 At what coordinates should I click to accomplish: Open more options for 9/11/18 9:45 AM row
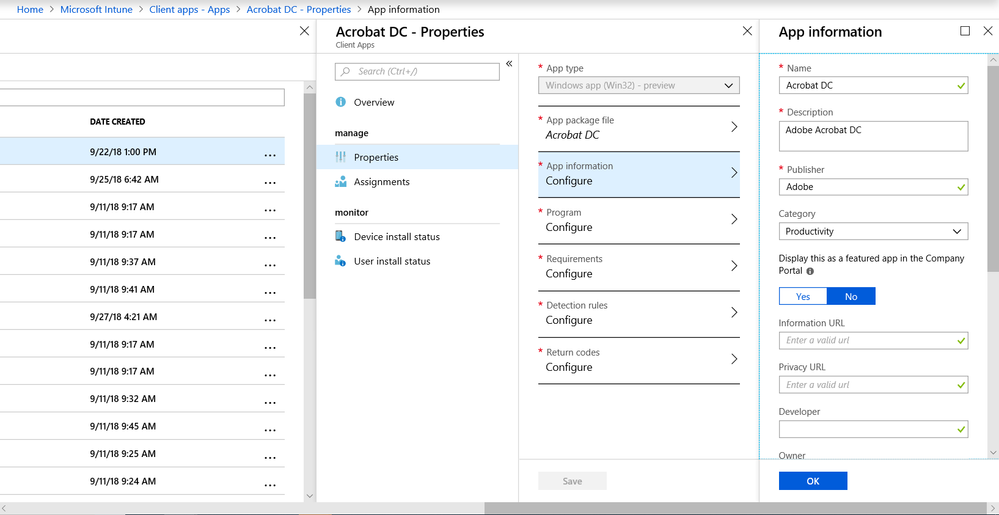[x=270, y=429]
